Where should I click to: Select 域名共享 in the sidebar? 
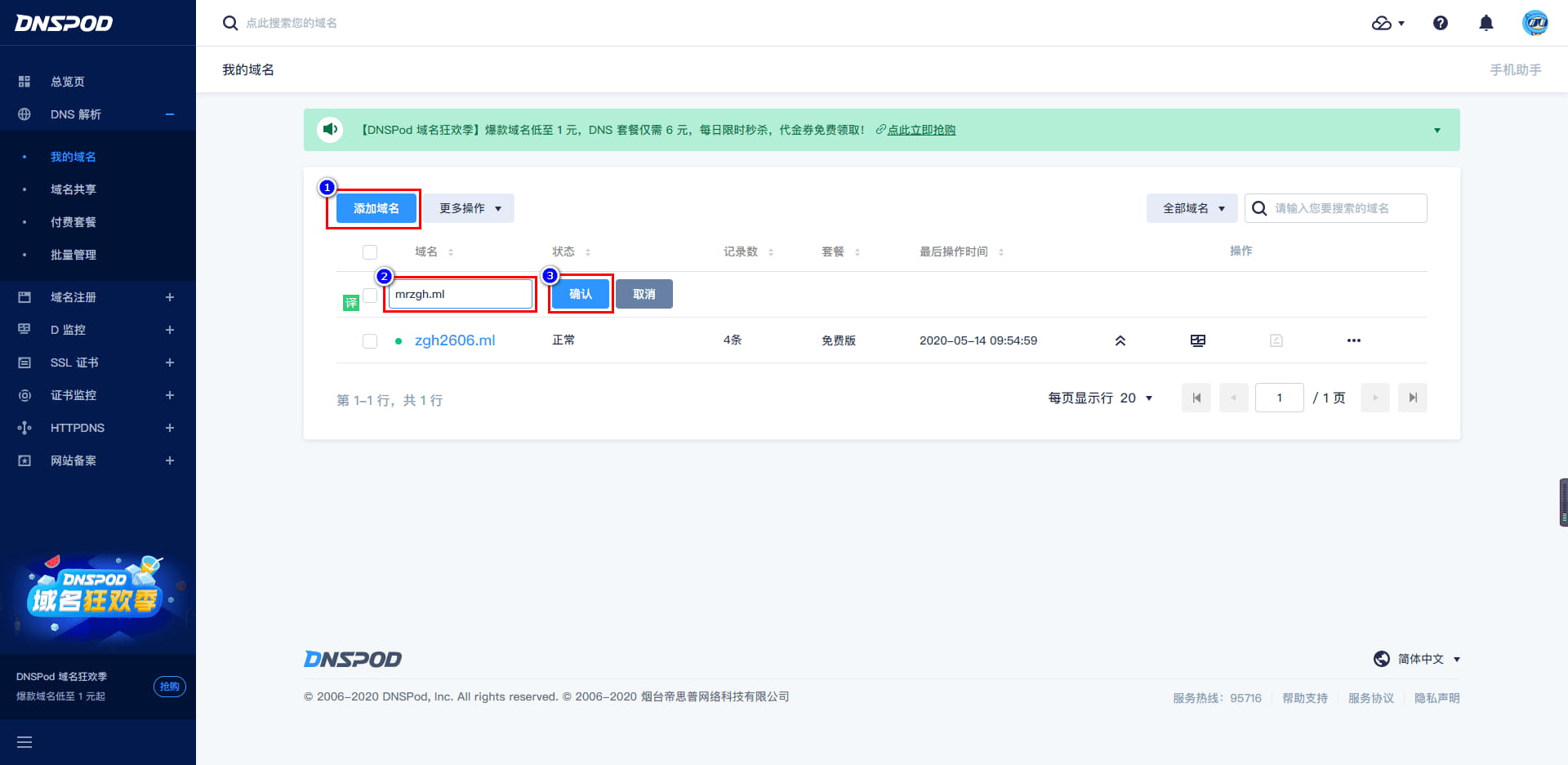click(73, 189)
